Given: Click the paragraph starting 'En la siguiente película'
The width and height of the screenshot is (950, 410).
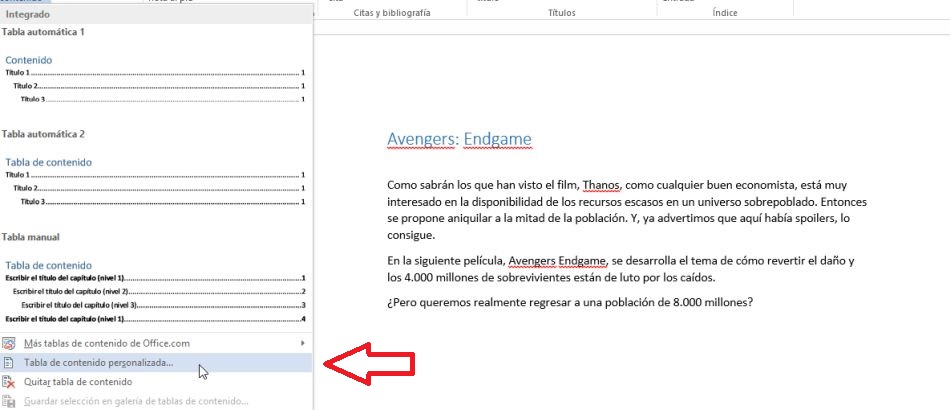Looking at the screenshot, I should coord(620,269).
